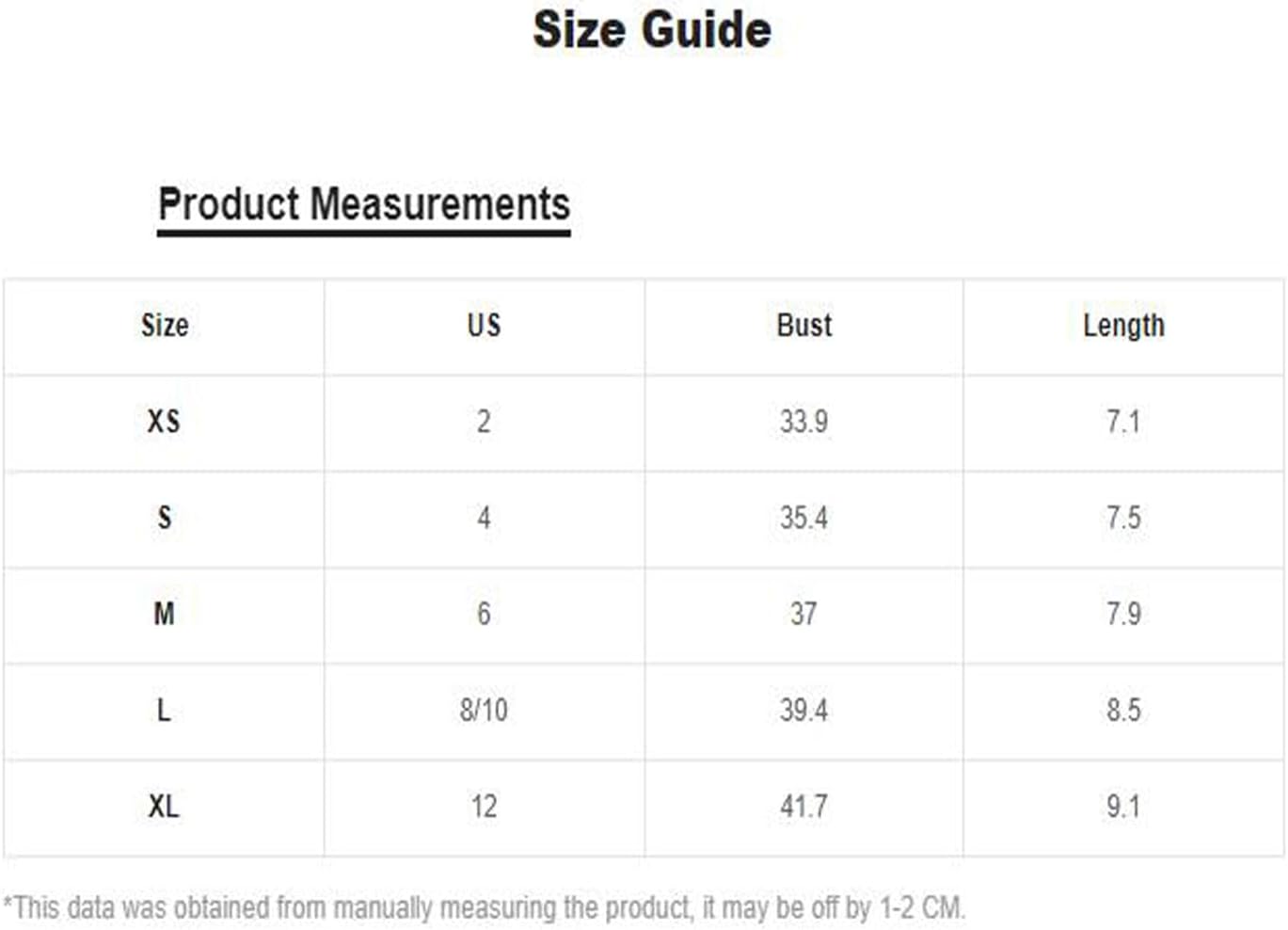Click the bust value 33.9
This screenshot has width=1288, height=930.
(x=803, y=422)
